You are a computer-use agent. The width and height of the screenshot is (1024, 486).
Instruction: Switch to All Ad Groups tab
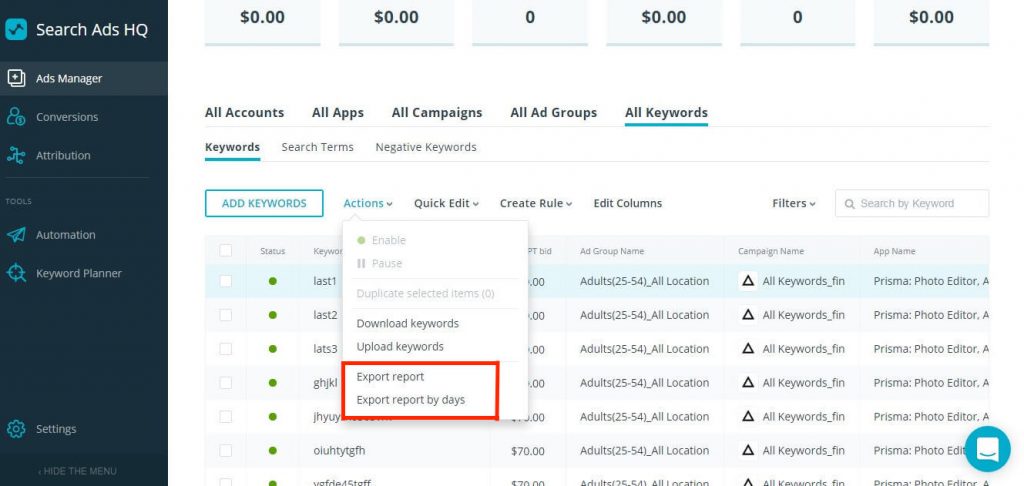tap(554, 112)
